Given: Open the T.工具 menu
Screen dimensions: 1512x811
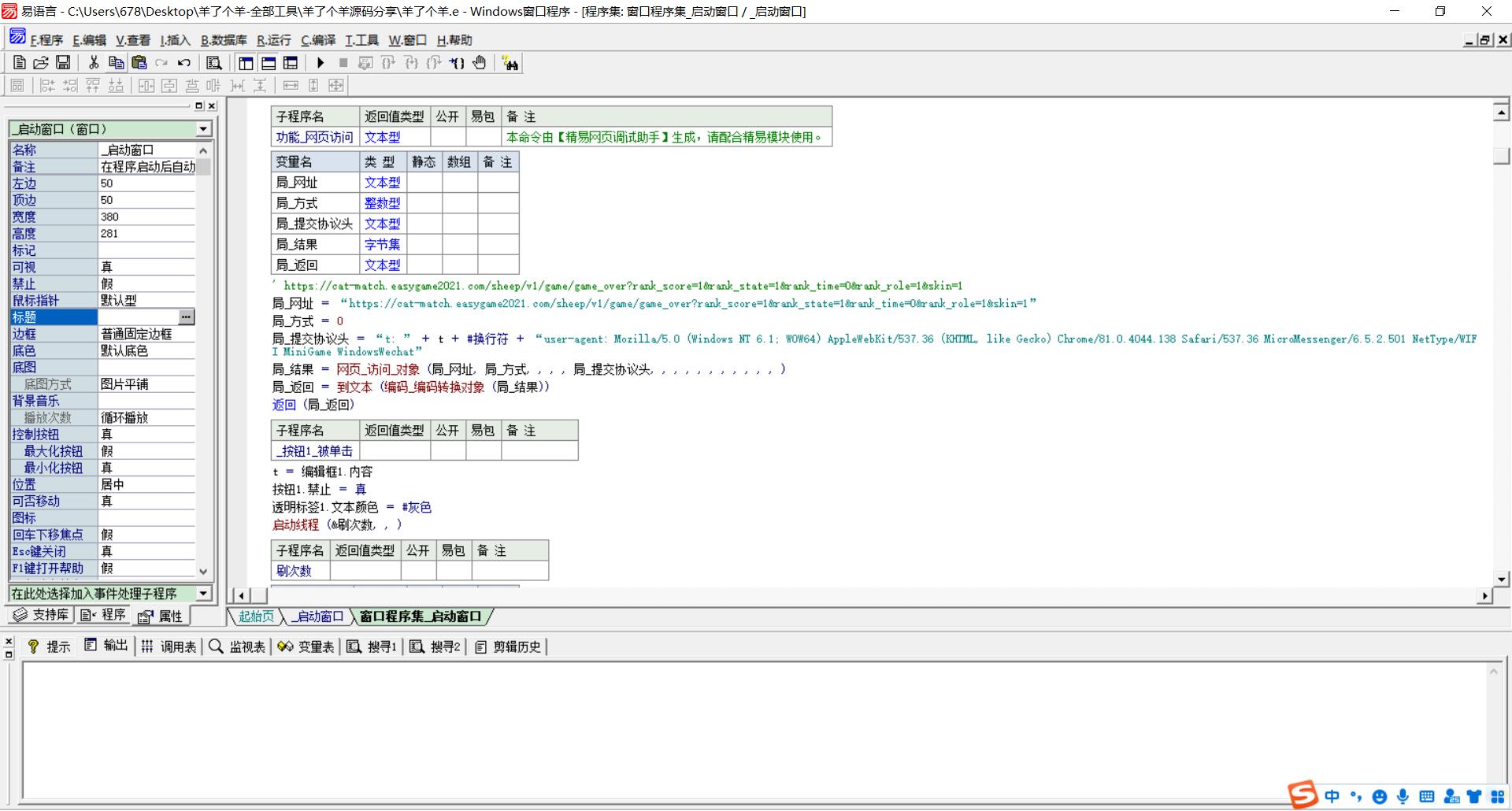Looking at the screenshot, I should tap(361, 40).
